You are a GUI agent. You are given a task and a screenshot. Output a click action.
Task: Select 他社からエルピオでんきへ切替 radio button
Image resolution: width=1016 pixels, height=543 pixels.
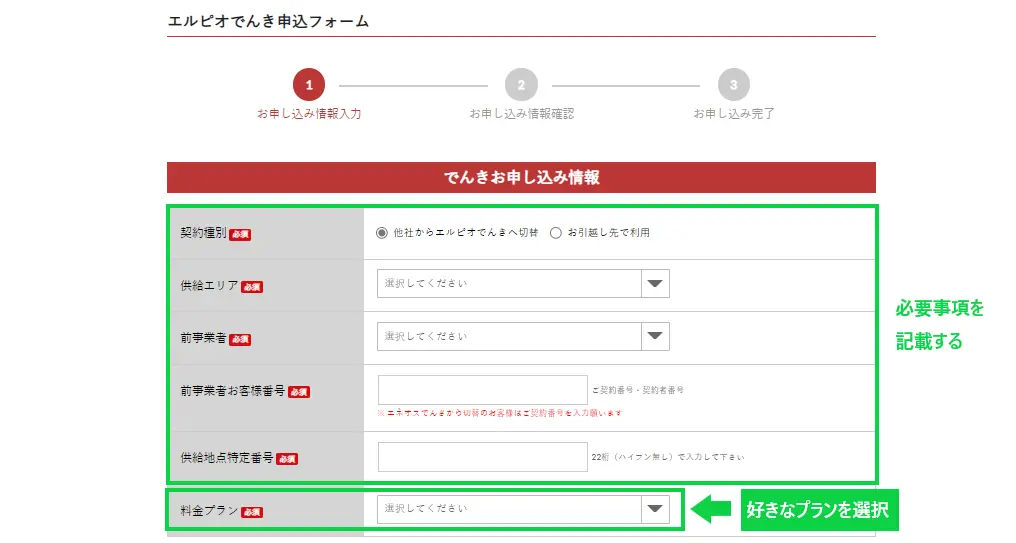pyautogui.click(x=382, y=233)
